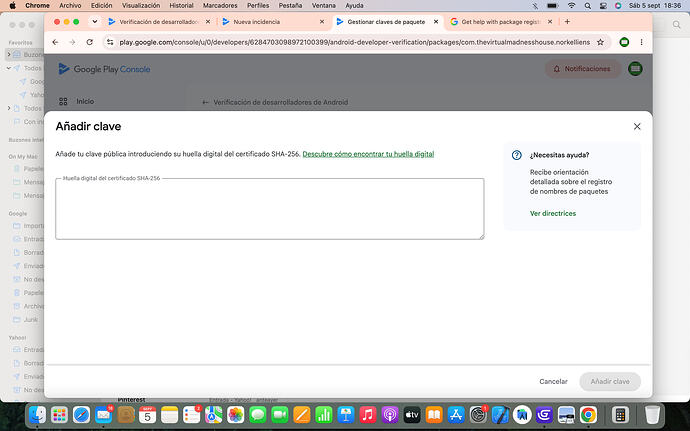Go forward in Chrome
The width and height of the screenshot is (690, 431).
click(72, 42)
